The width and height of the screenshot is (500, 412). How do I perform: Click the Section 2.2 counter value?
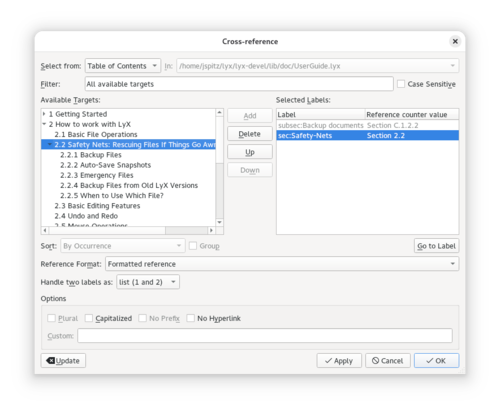point(386,135)
